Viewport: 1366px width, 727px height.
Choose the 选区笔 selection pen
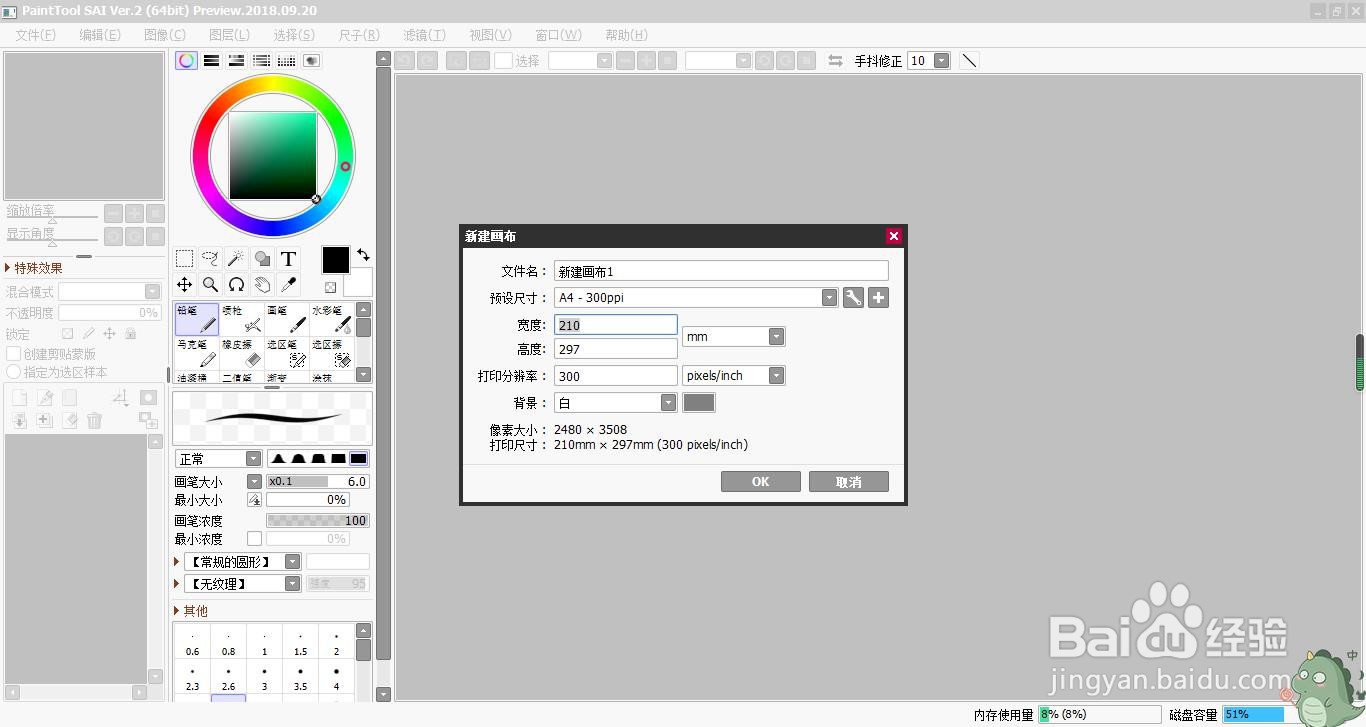tap(287, 352)
